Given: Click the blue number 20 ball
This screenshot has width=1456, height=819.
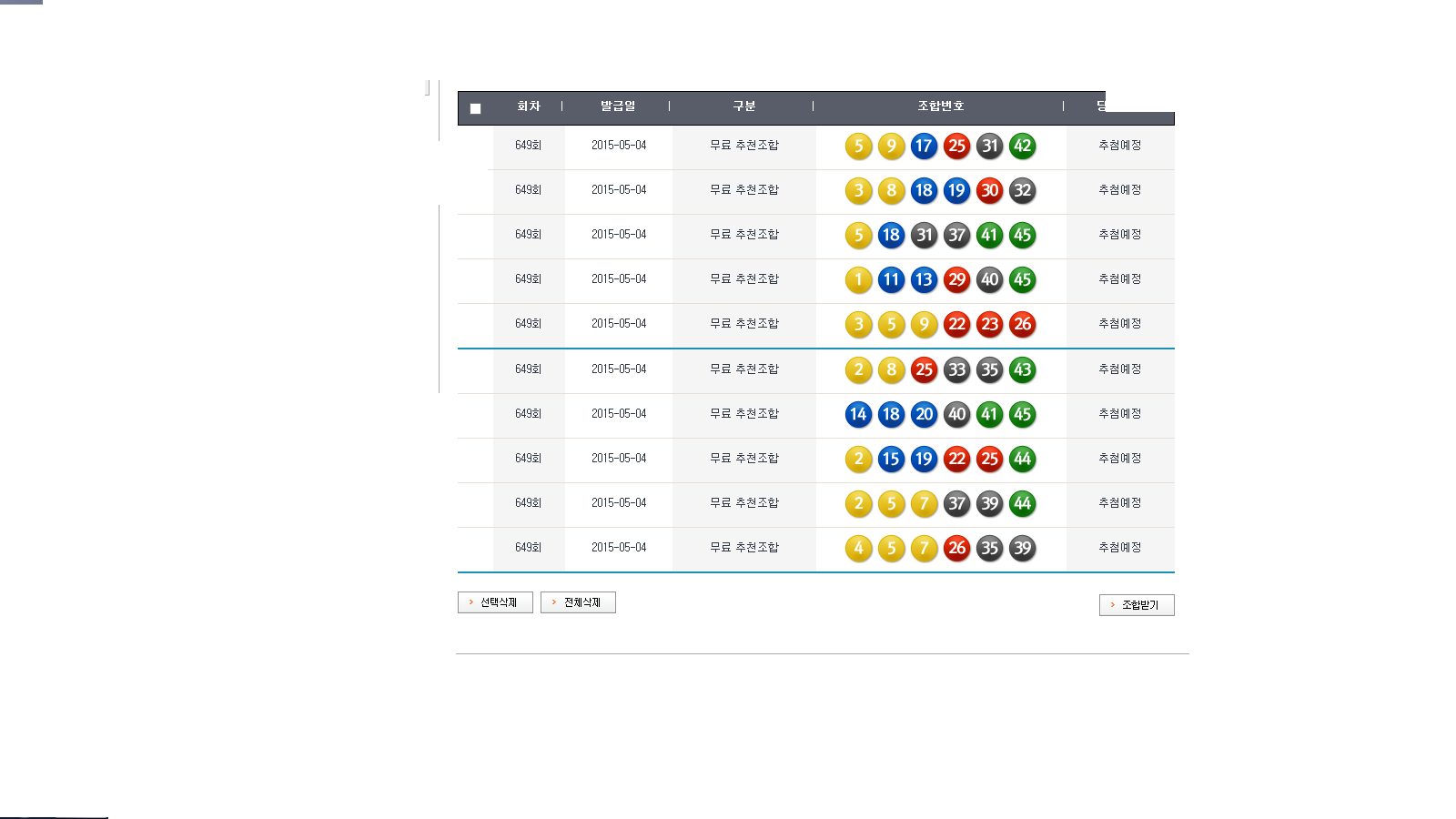Looking at the screenshot, I should point(924,414).
